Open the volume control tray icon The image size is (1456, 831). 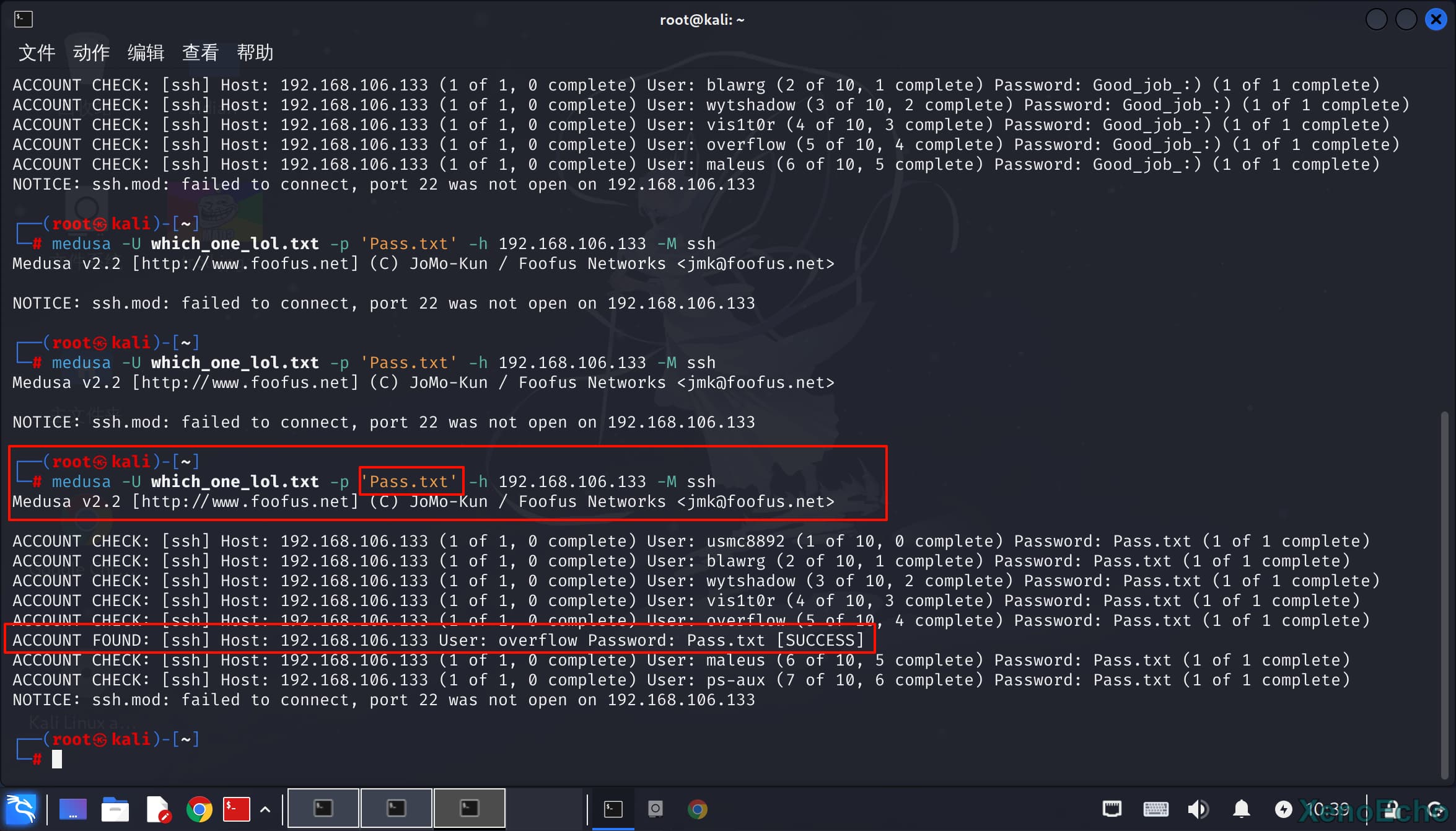pos(1198,809)
